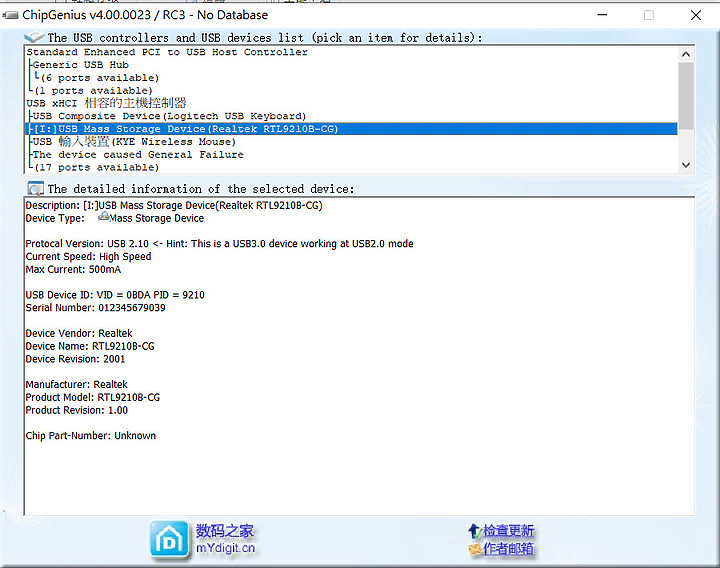Viewport: 720px width, 568px height.
Task: Click the Device Name: RTL9210B-CG line
Action: point(90,346)
